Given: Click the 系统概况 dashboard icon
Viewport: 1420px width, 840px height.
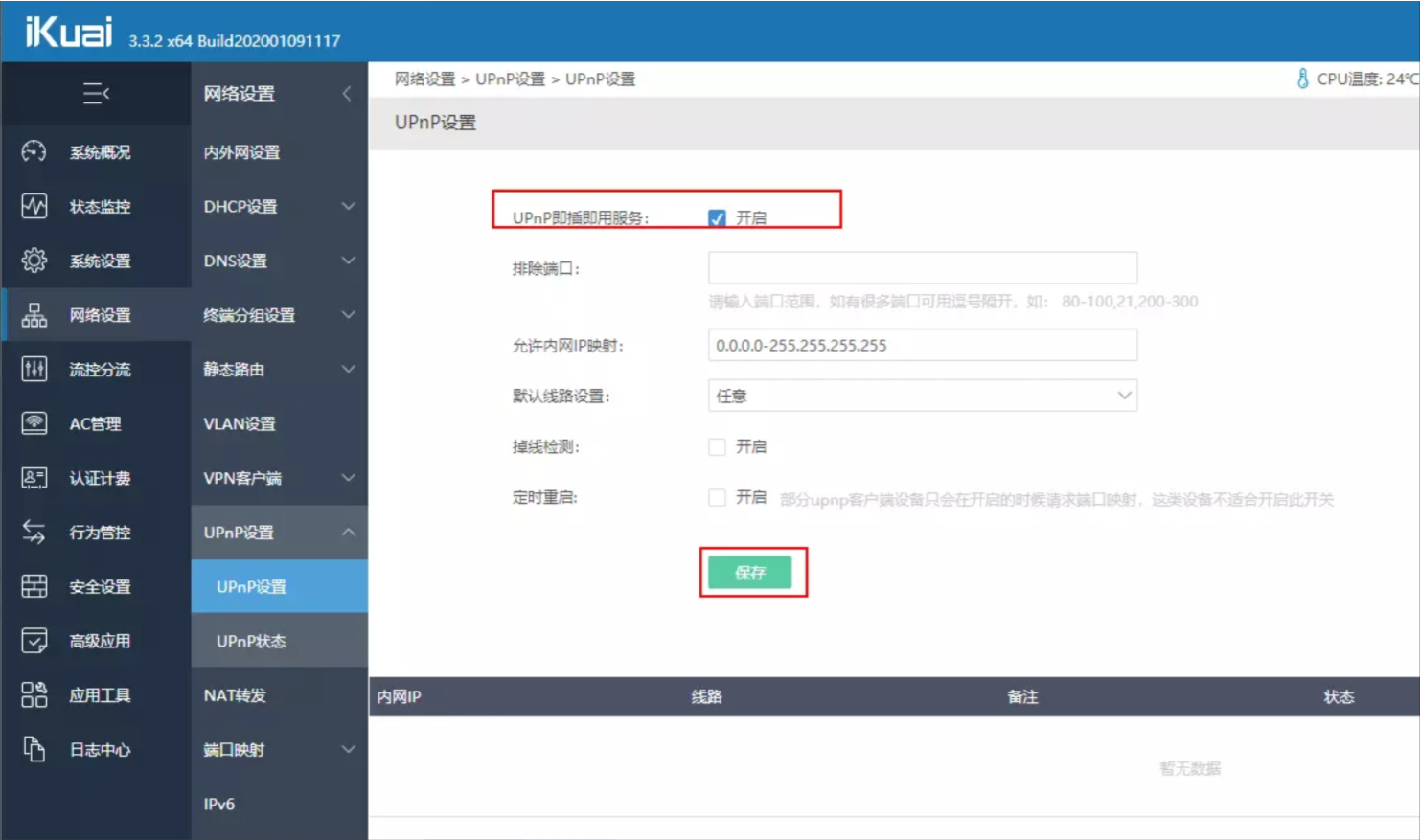Looking at the screenshot, I should (x=34, y=151).
